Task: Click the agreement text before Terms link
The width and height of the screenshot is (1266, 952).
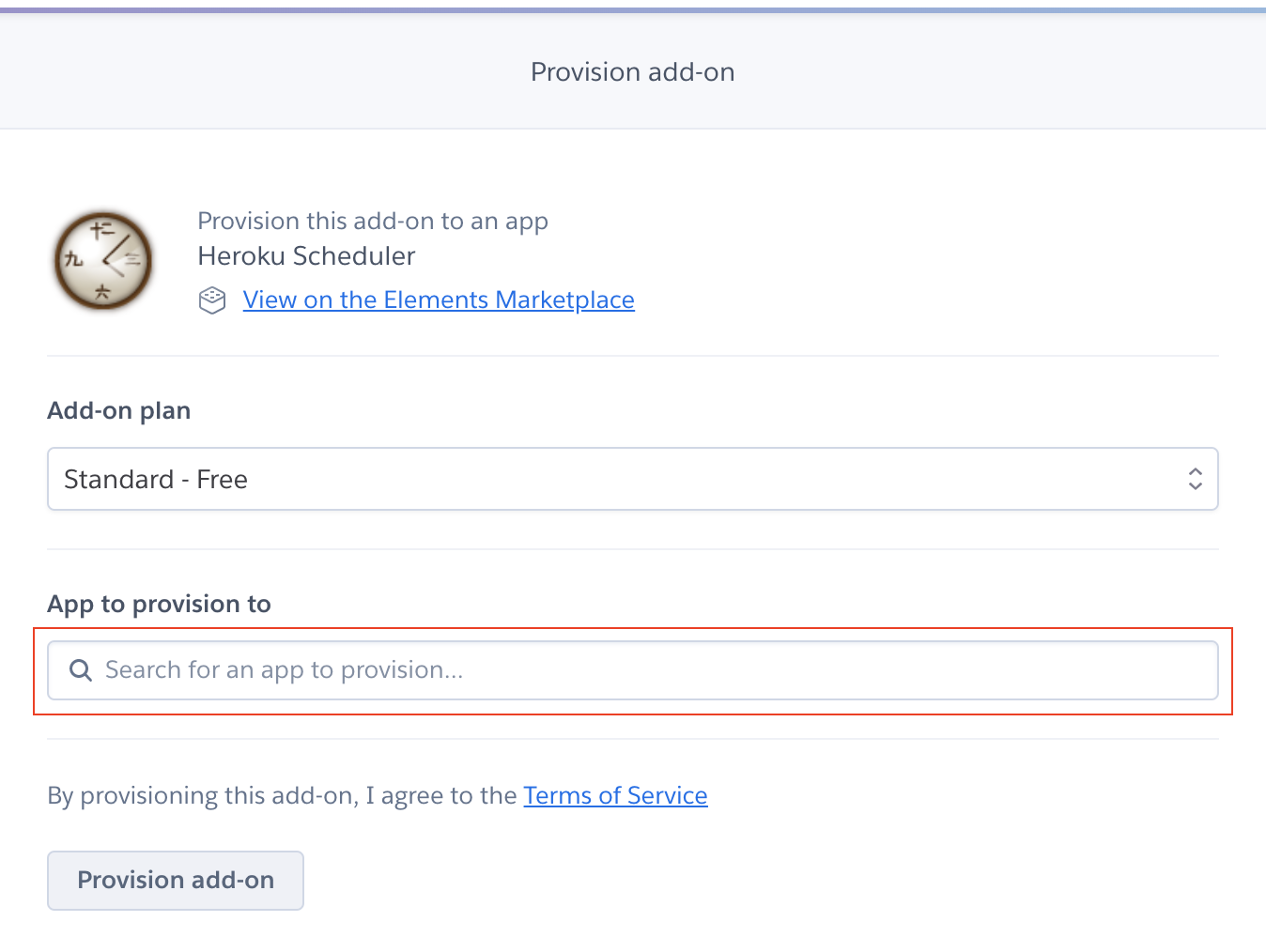Action: click(282, 795)
